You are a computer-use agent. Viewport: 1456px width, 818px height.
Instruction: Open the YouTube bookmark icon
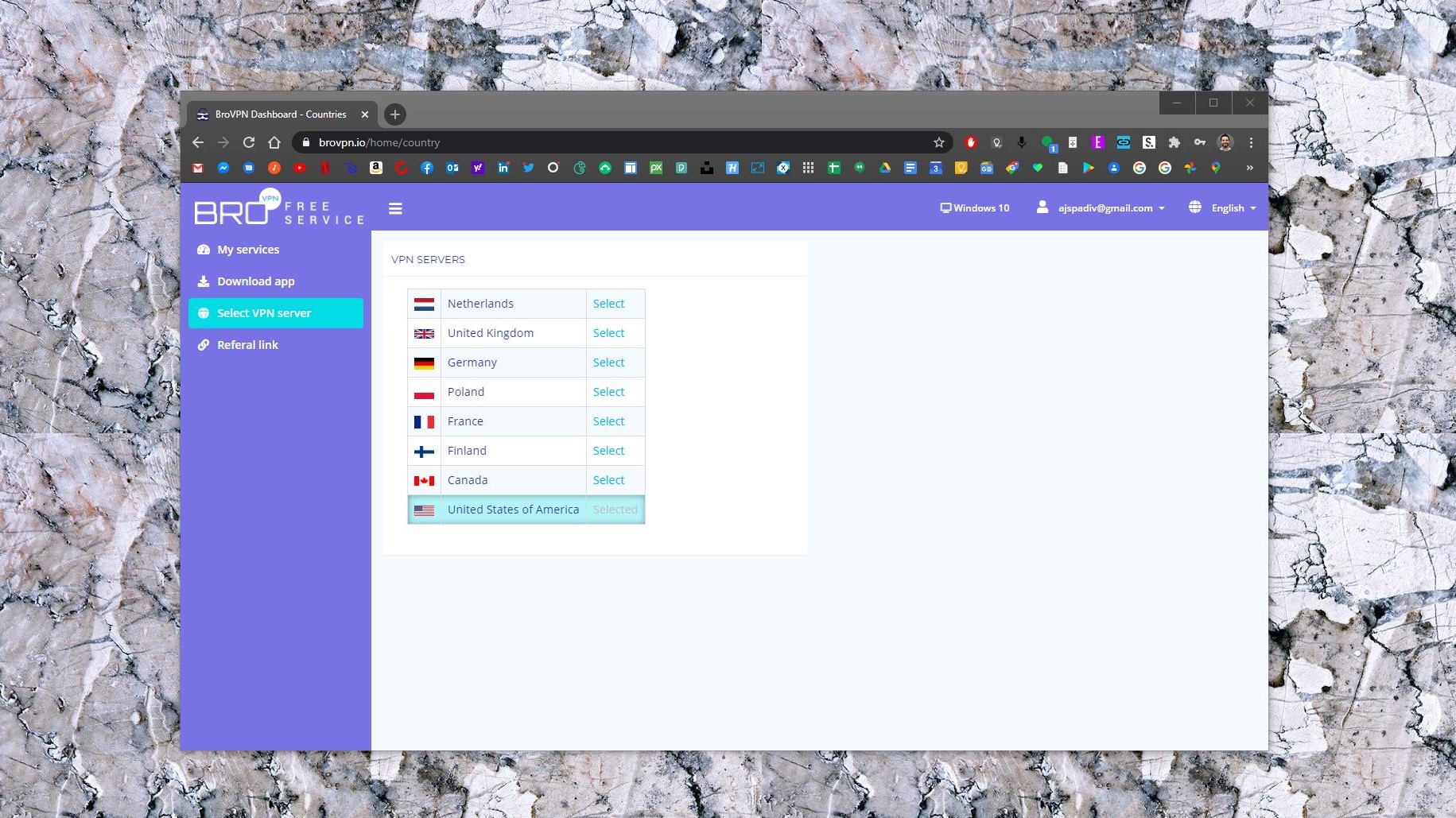[x=300, y=168]
